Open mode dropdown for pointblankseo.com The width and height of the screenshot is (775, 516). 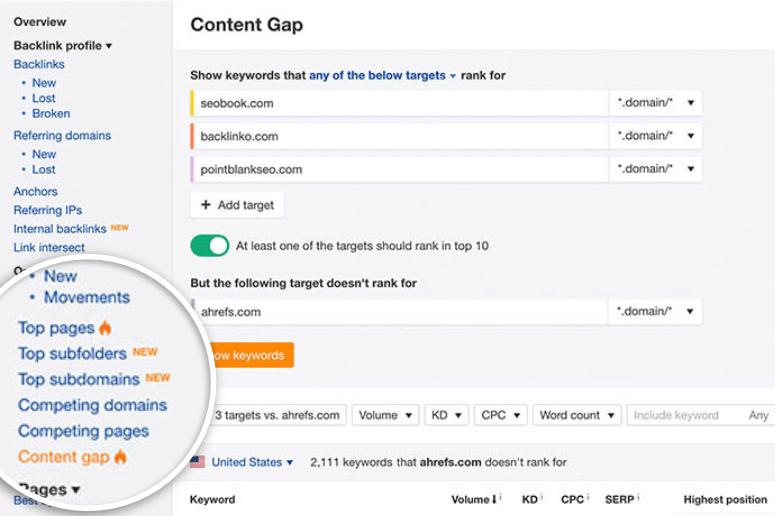coord(655,169)
